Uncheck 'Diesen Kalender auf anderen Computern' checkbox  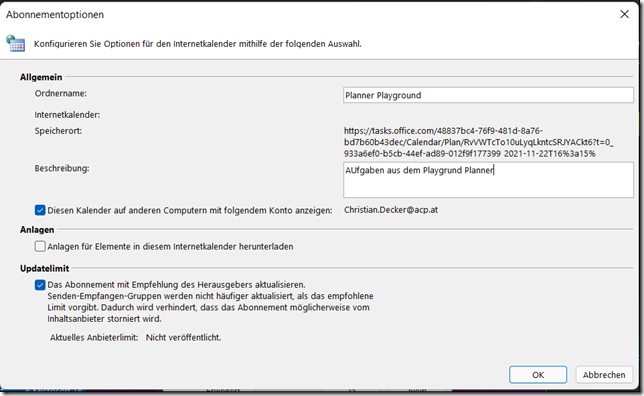click(40, 210)
